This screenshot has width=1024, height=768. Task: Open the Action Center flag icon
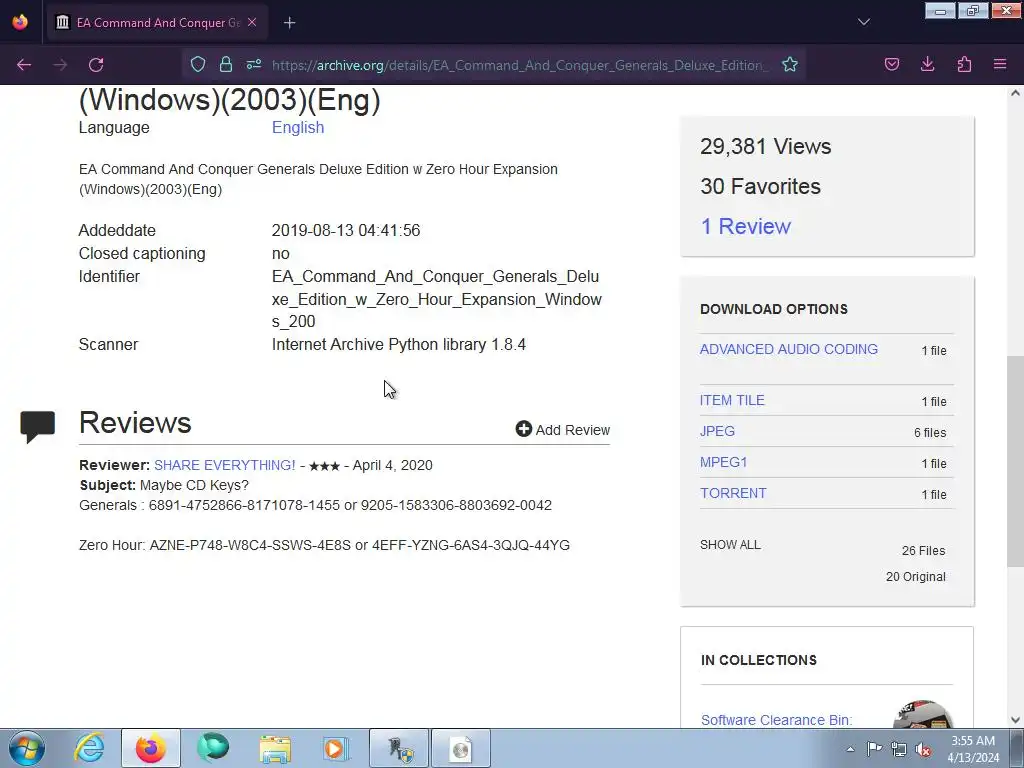[x=874, y=749]
